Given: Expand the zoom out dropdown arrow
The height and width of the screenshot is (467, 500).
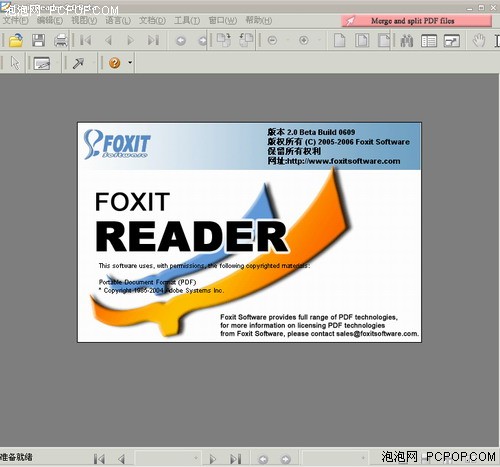Looking at the screenshot, I should click(287, 41).
